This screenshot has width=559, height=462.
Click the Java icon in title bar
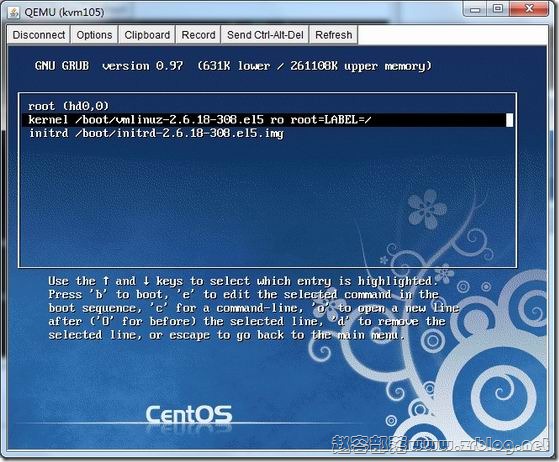coord(14,12)
